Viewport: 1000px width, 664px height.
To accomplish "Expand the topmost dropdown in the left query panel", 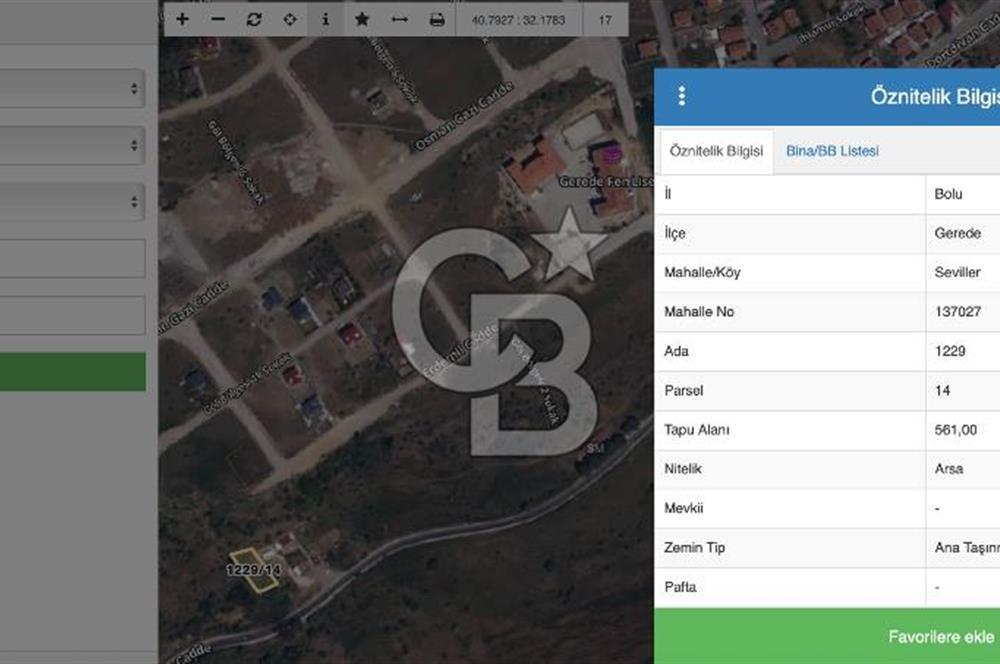I will pyautogui.click(x=72, y=89).
